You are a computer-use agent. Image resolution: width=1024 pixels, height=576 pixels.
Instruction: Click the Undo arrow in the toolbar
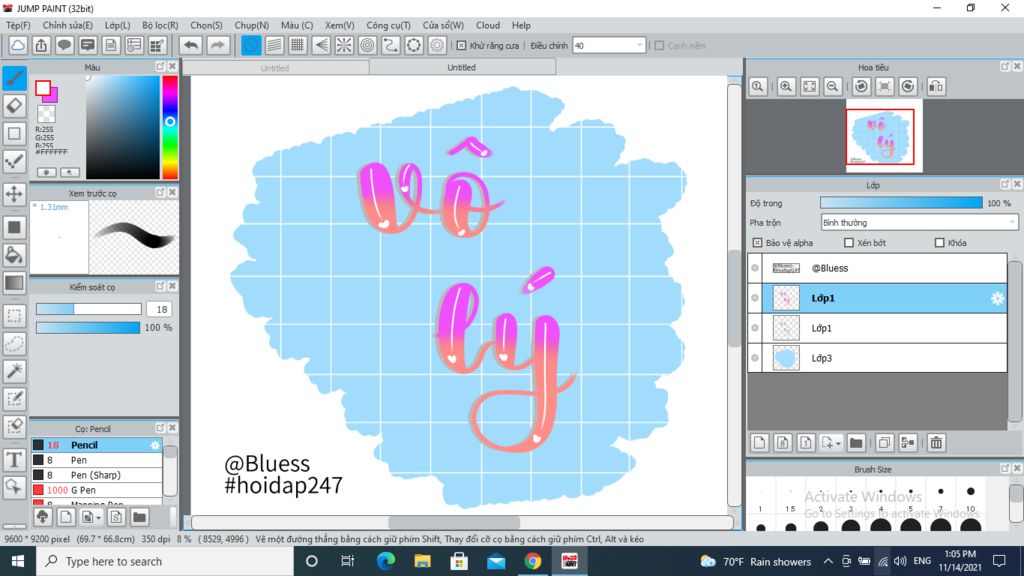click(x=191, y=45)
